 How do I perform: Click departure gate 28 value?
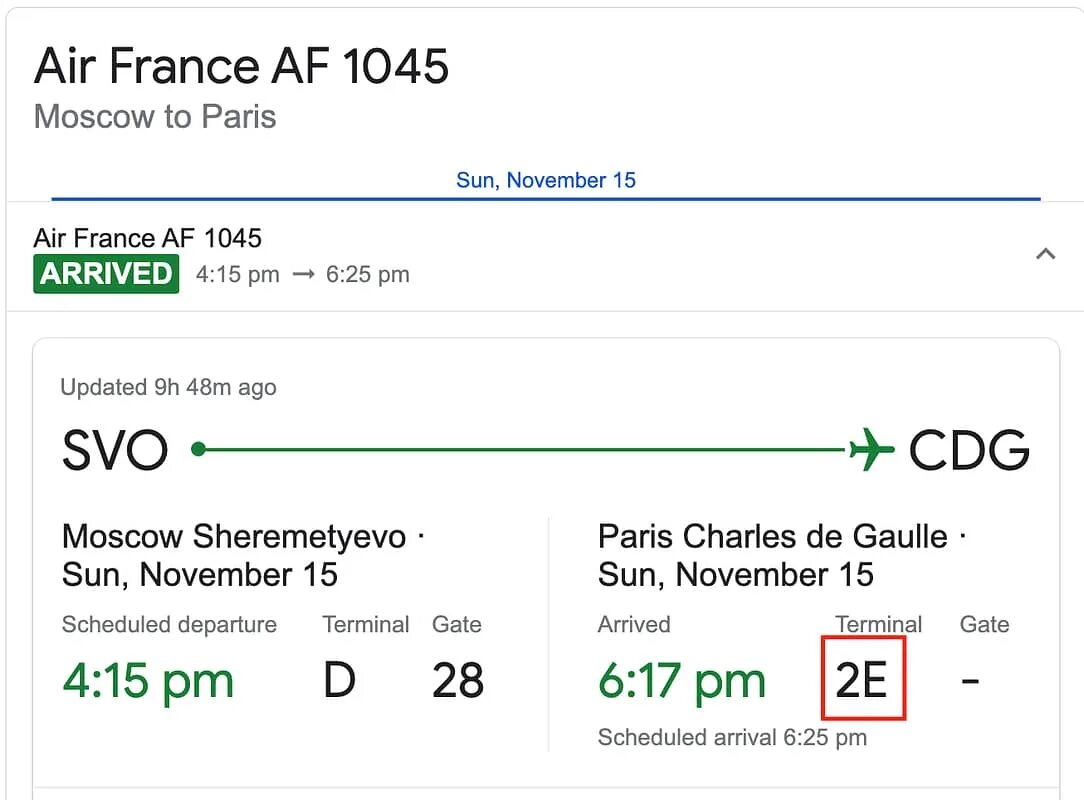point(458,681)
